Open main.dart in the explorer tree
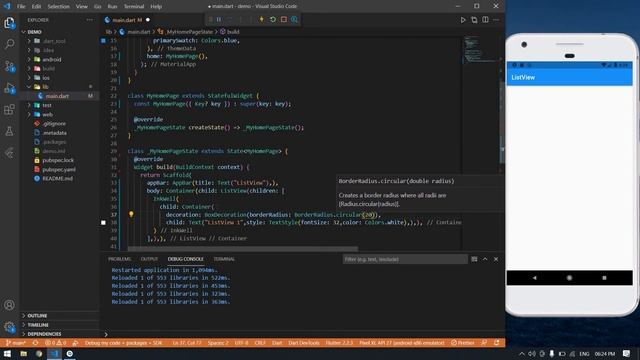This screenshot has height=360, width=640. coord(57,96)
